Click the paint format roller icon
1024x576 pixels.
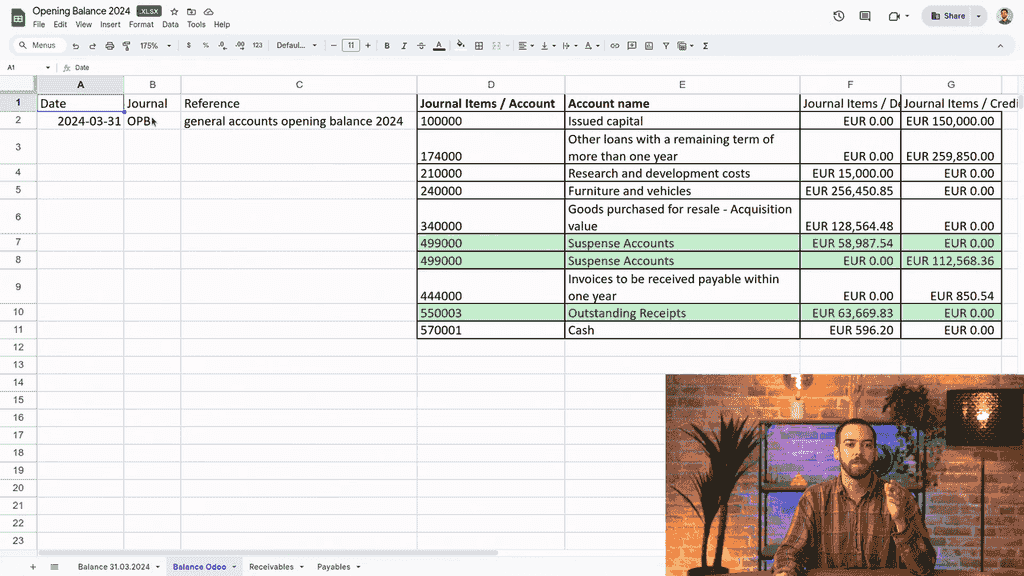(x=126, y=46)
